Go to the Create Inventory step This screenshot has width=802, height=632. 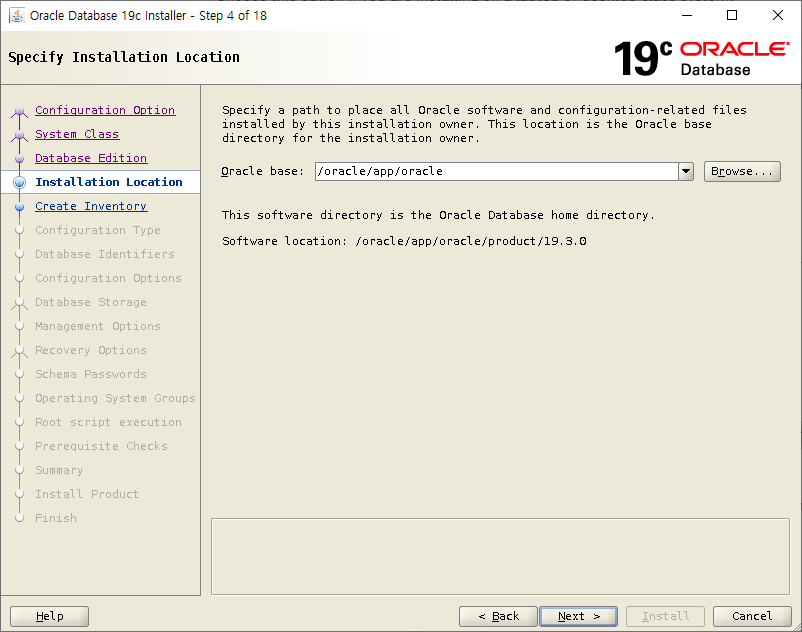click(x=91, y=206)
